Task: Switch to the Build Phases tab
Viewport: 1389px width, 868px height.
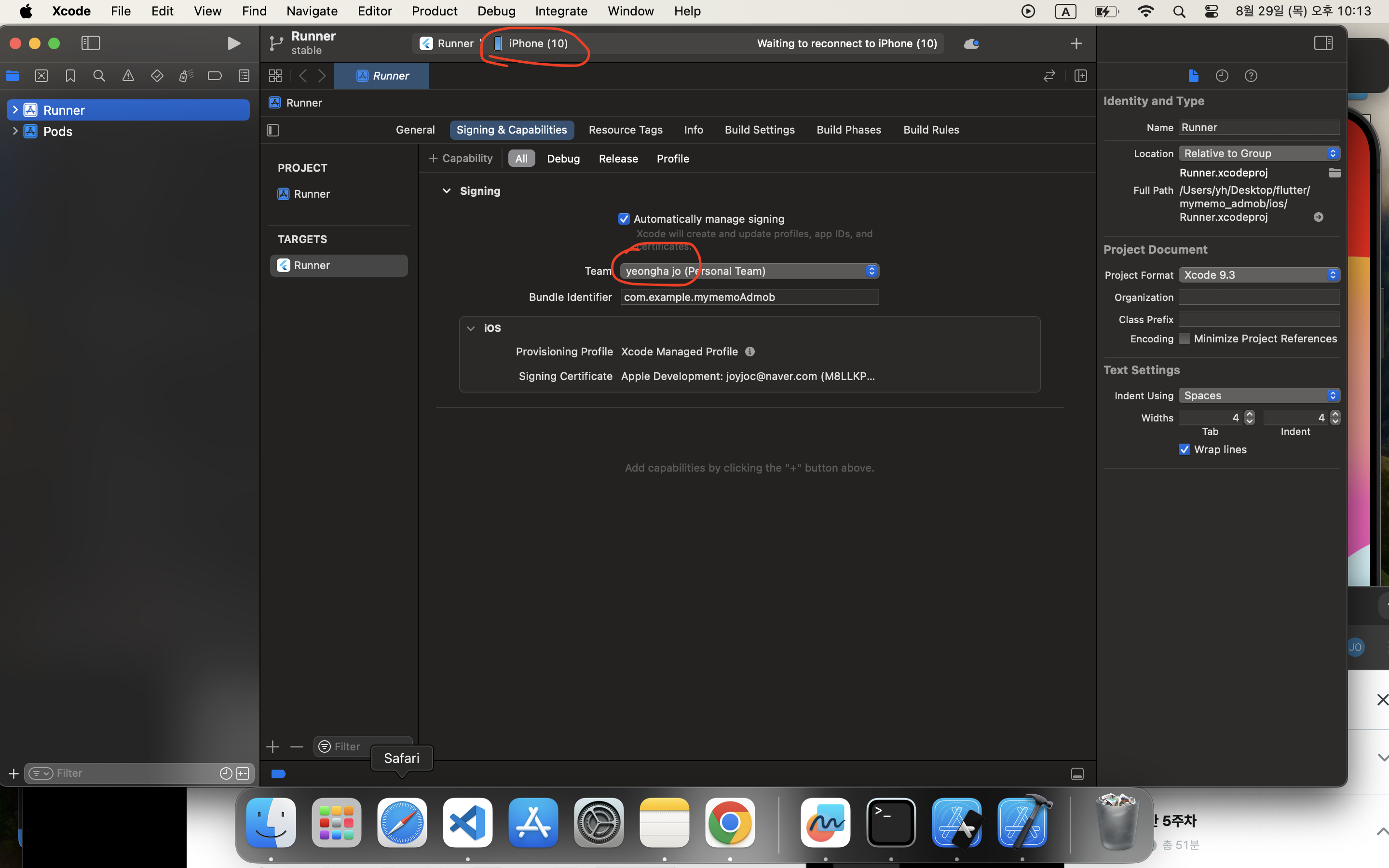Action: [848, 130]
